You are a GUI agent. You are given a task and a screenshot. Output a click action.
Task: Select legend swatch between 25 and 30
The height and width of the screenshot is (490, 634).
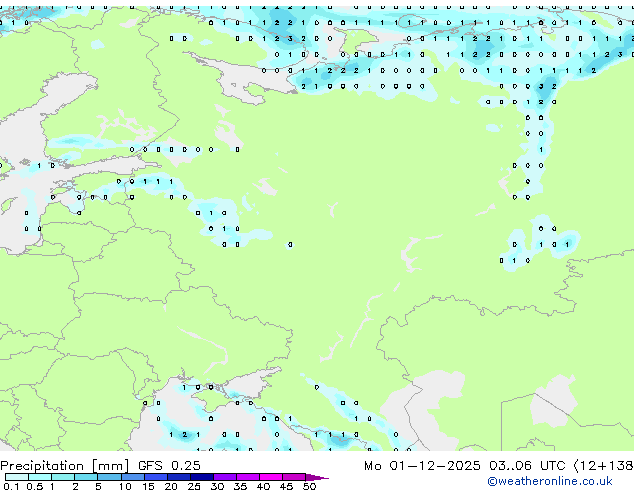pyautogui.click(x=201, y=477)
